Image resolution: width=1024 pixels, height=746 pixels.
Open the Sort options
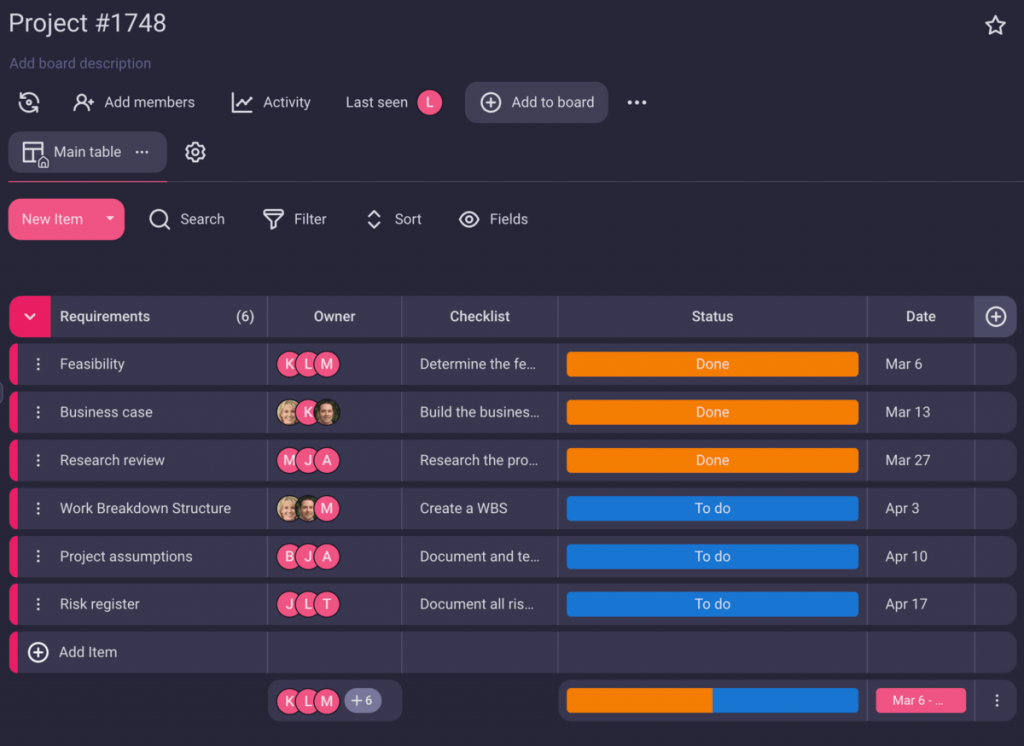[393, 219]
